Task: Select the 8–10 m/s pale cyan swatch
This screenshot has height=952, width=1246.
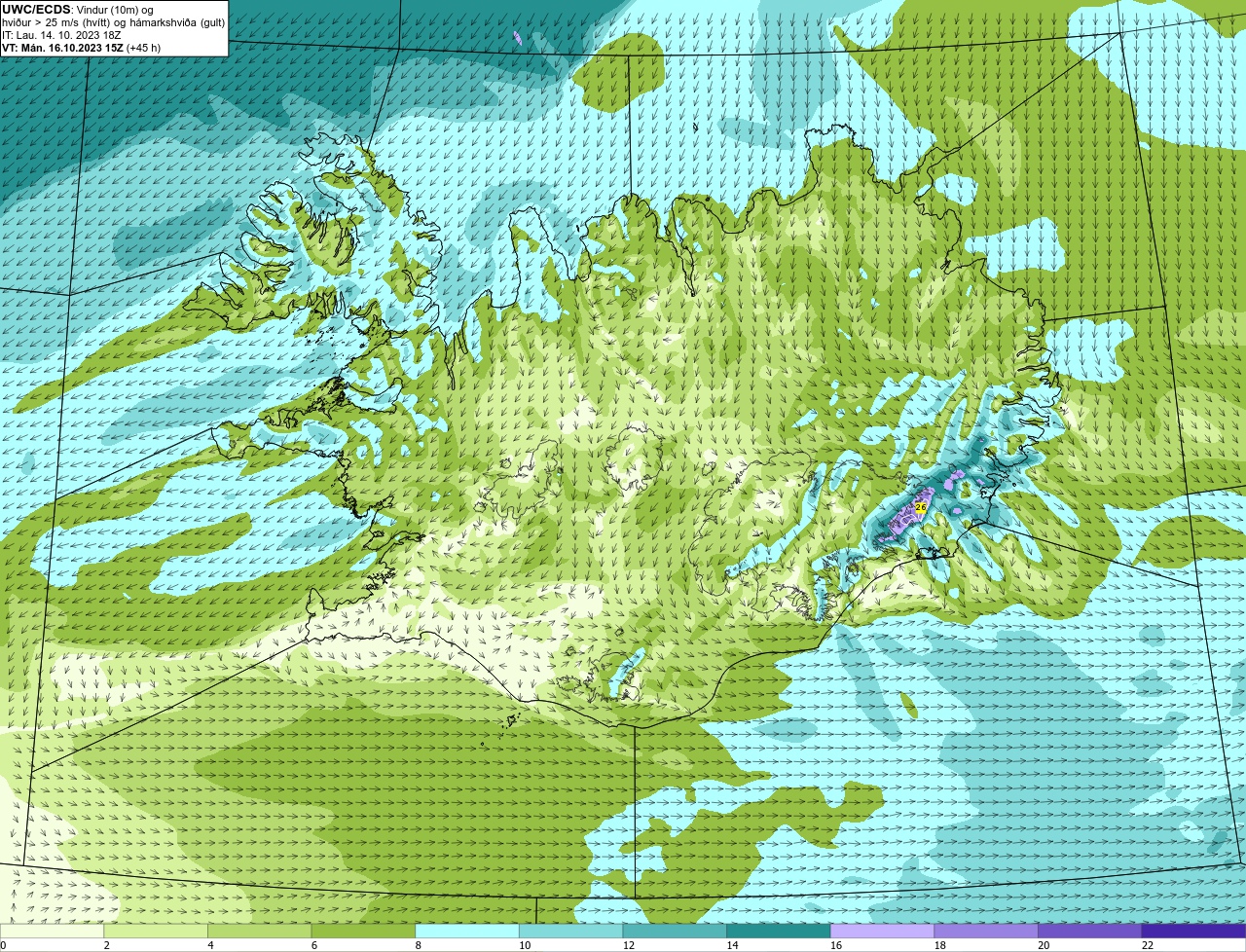Action: [467, 932]
